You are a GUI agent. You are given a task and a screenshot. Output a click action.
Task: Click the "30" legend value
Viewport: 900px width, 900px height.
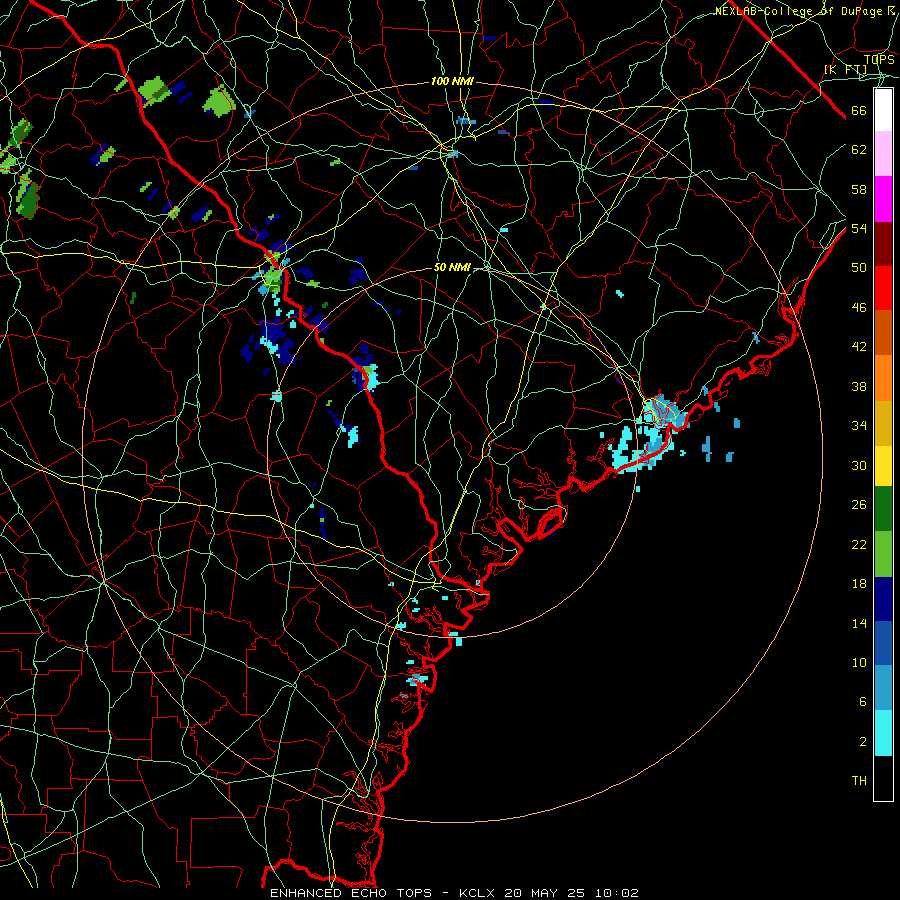pyautogui.click(x=859, y=465)
